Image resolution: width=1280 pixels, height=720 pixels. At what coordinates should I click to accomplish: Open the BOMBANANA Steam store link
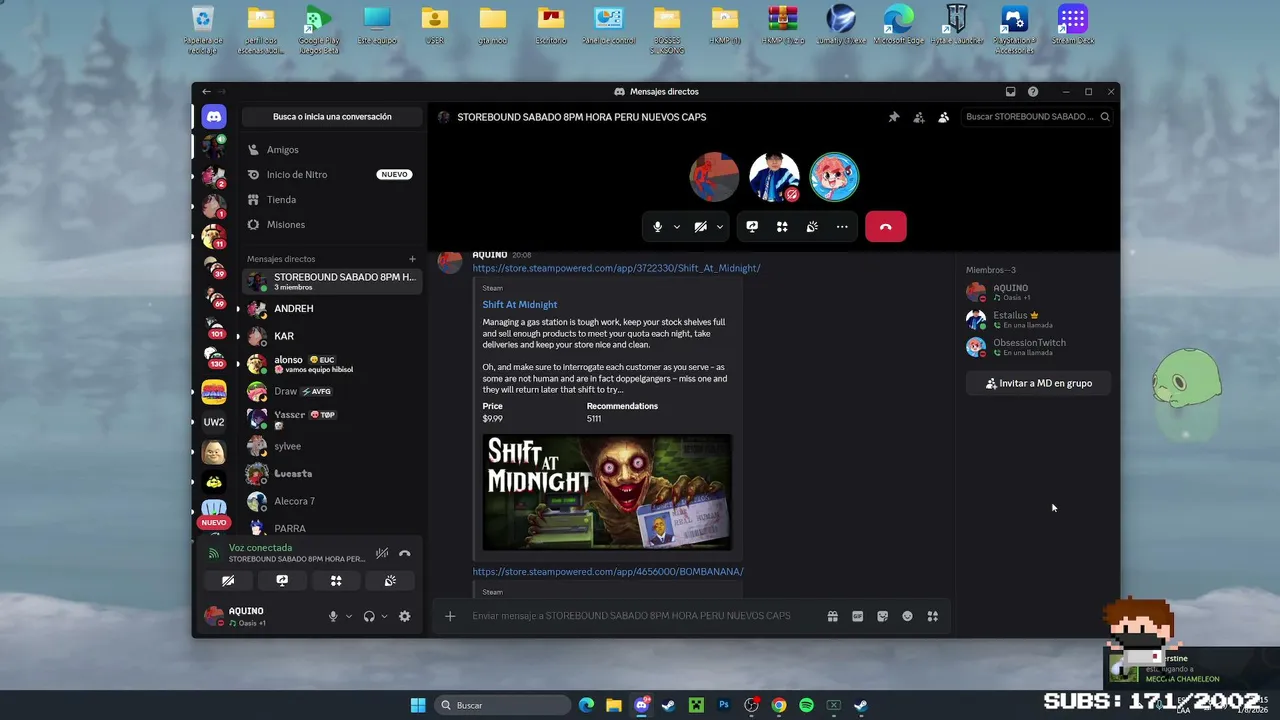click(x=608, y=572)
